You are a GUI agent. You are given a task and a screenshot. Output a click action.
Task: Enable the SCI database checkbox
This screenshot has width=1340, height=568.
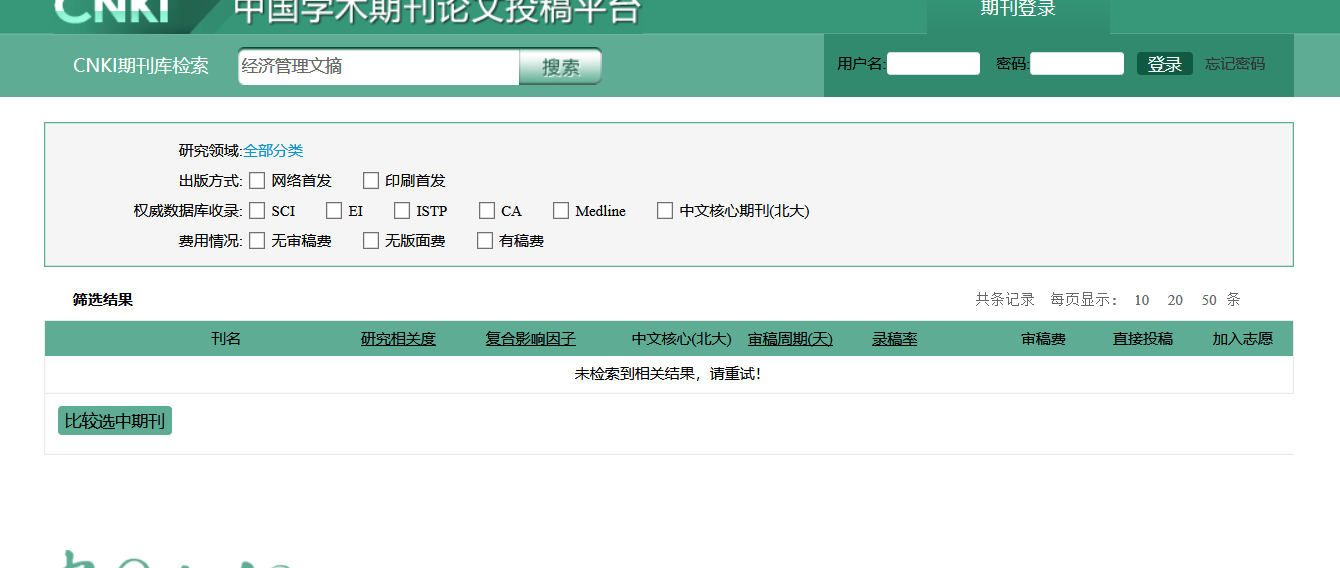point(257,211)
